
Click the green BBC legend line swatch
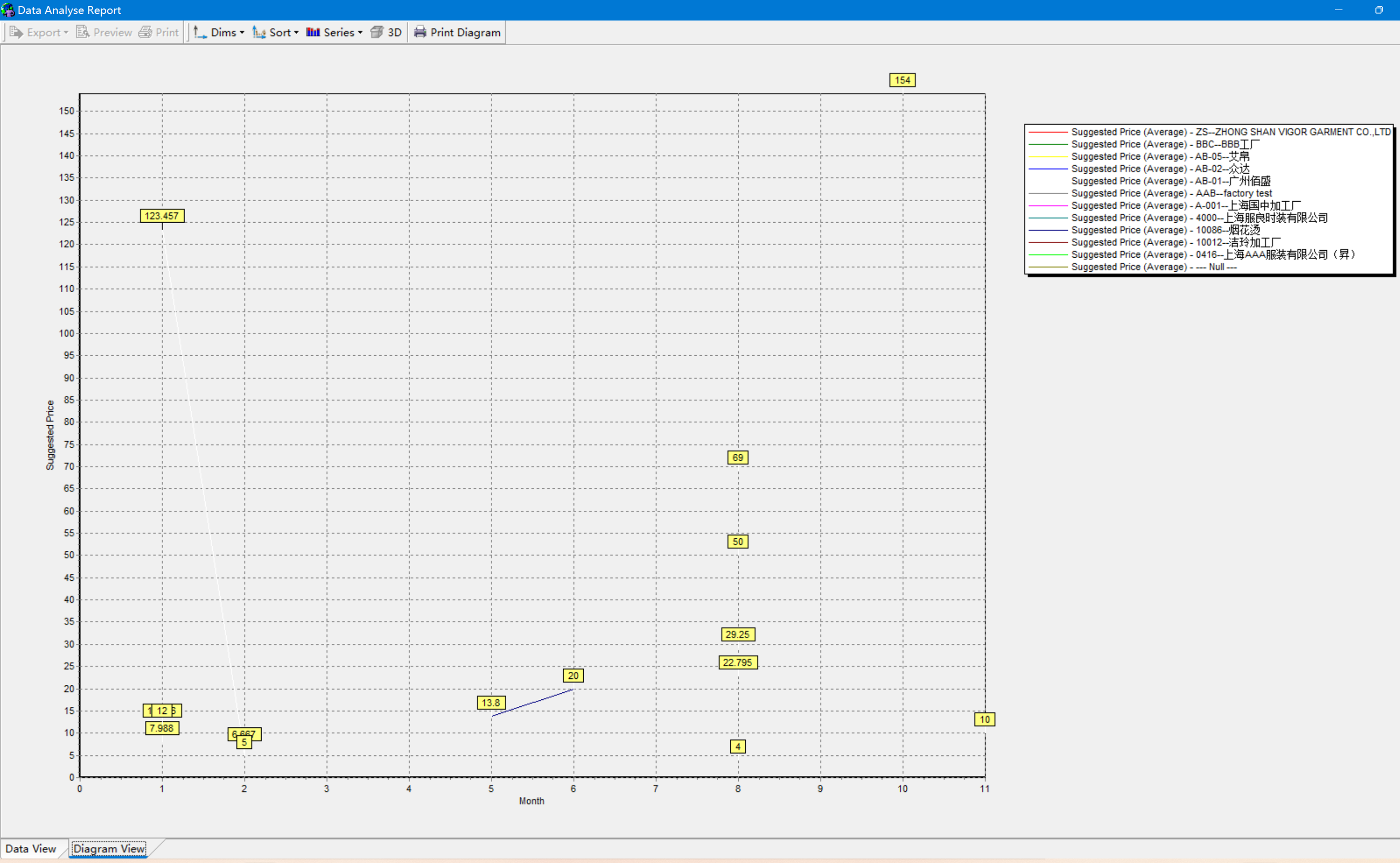1047,145
